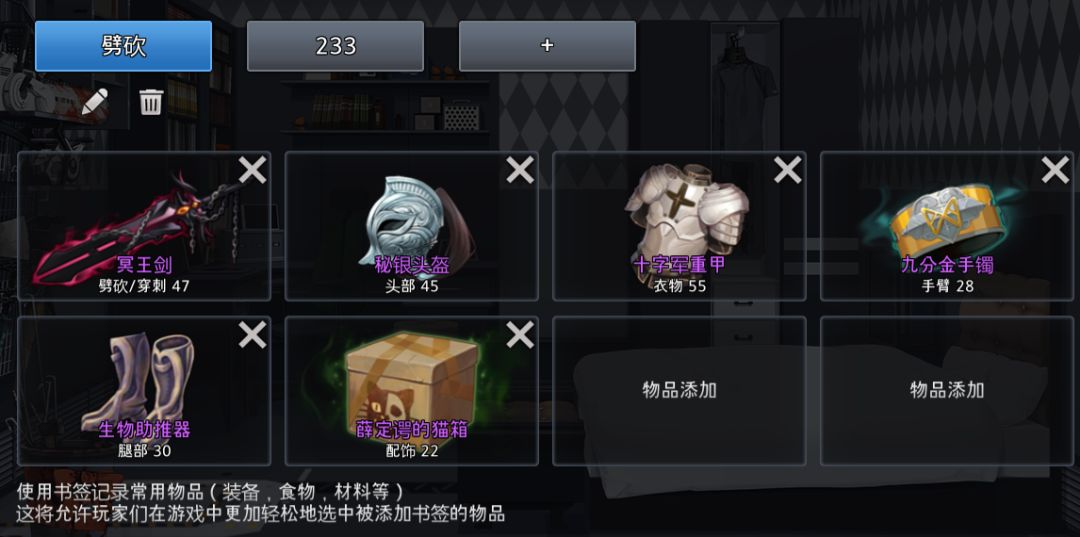Open the 233 bookmark tab

[335, 46]
